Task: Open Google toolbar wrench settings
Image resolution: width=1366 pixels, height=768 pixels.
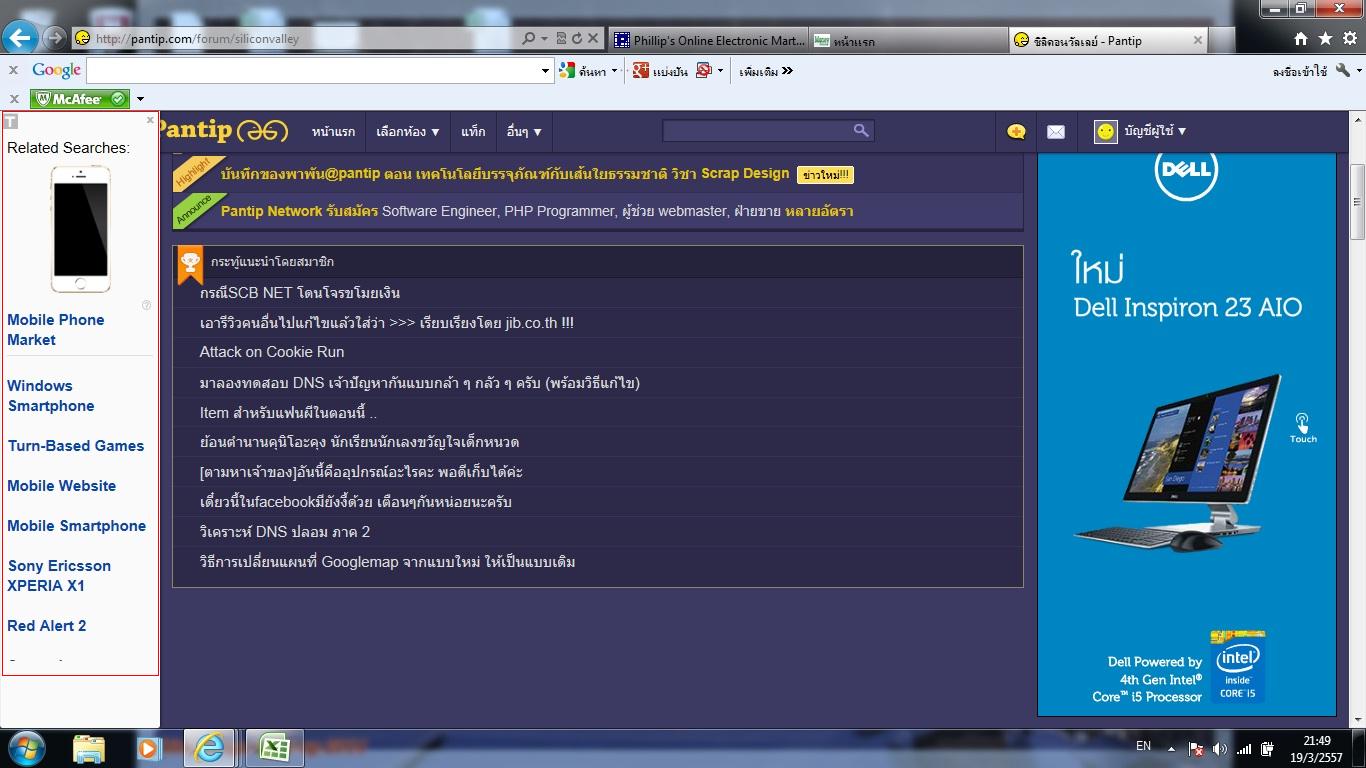Action: [x=1343, y=70]
